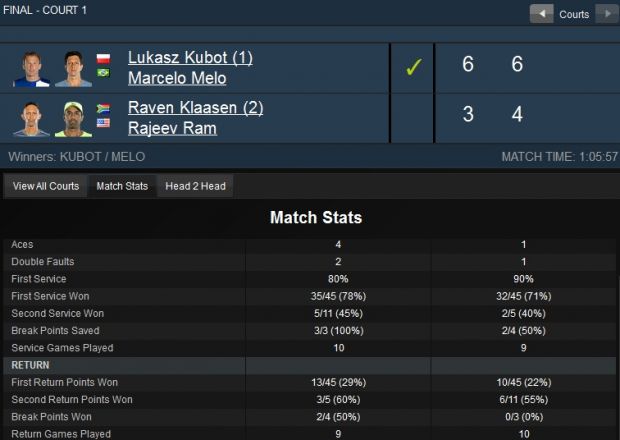
Task: Switch to the View All Courts tab
Action: click(46, 186)
